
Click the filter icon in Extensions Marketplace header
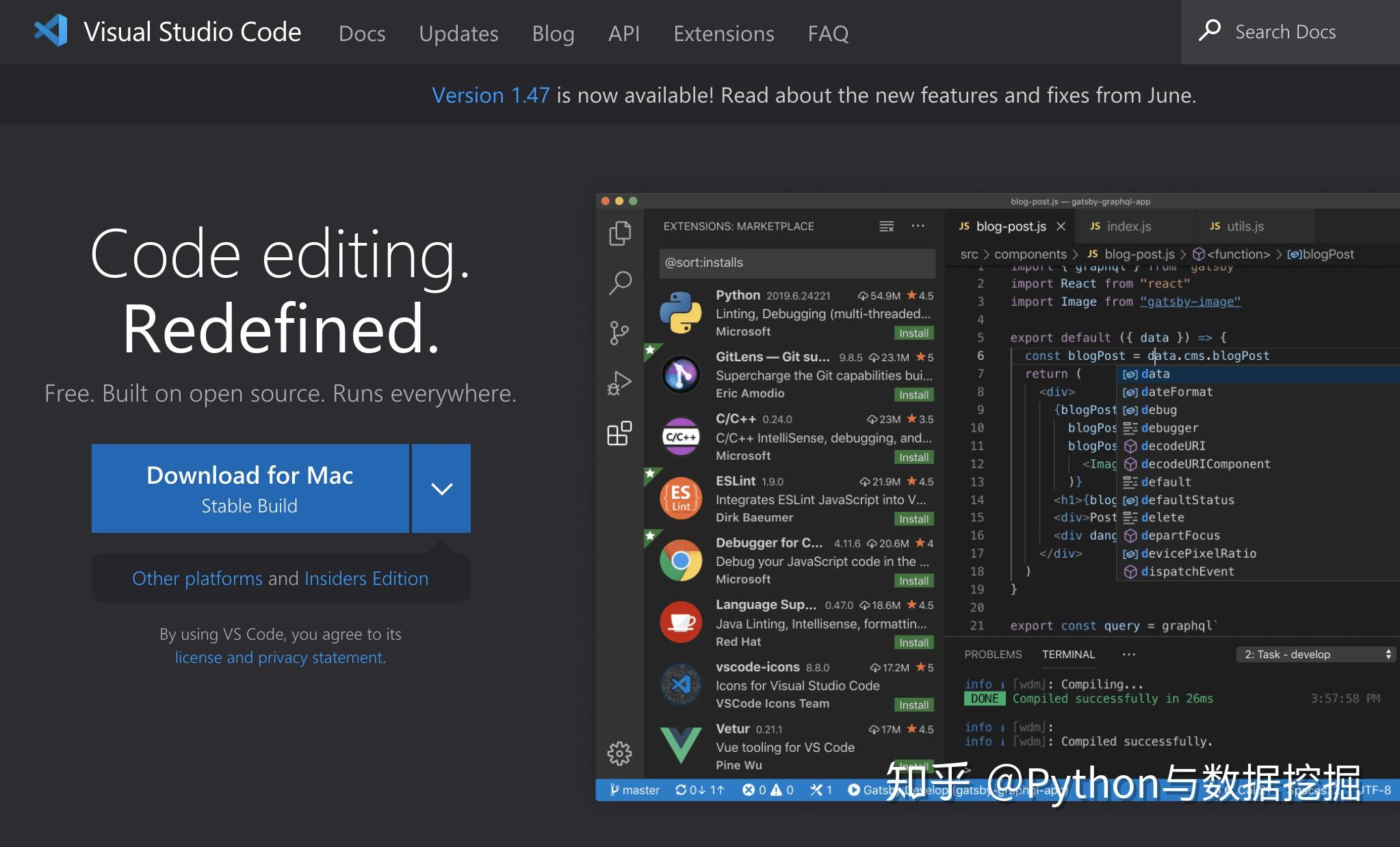click(887, 226)
